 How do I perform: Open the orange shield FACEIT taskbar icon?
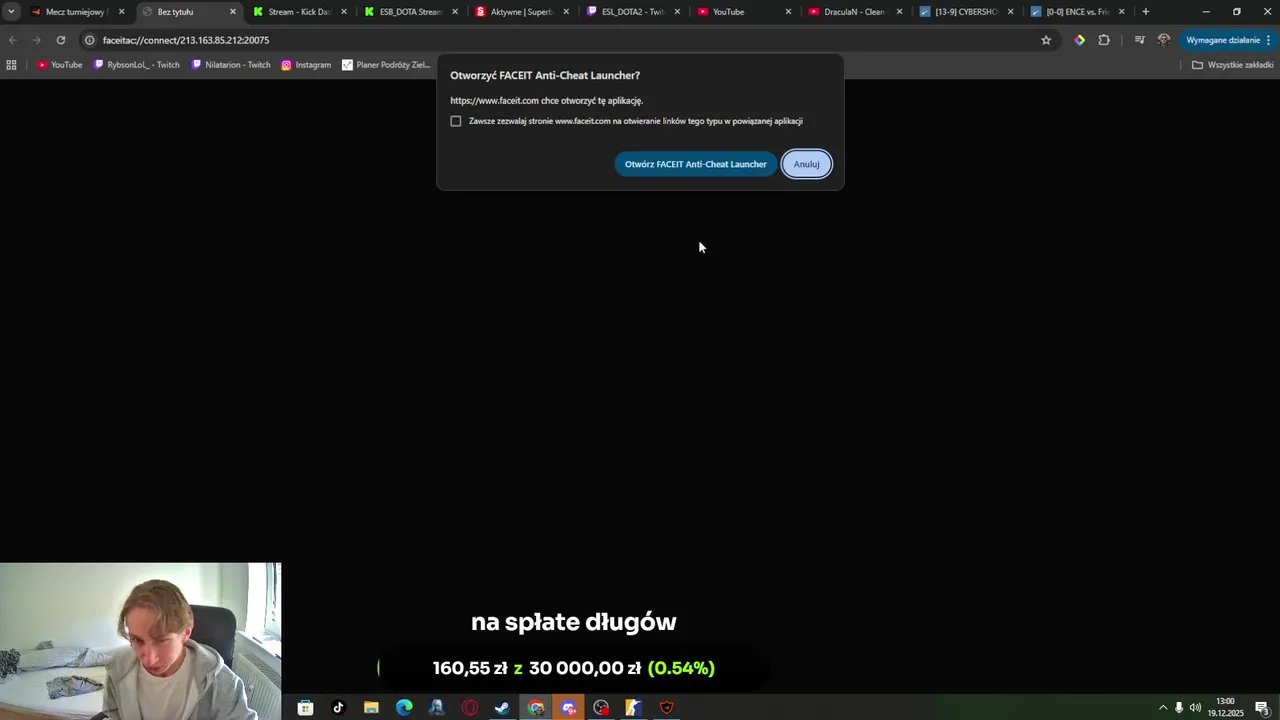[x=667, y=708]
